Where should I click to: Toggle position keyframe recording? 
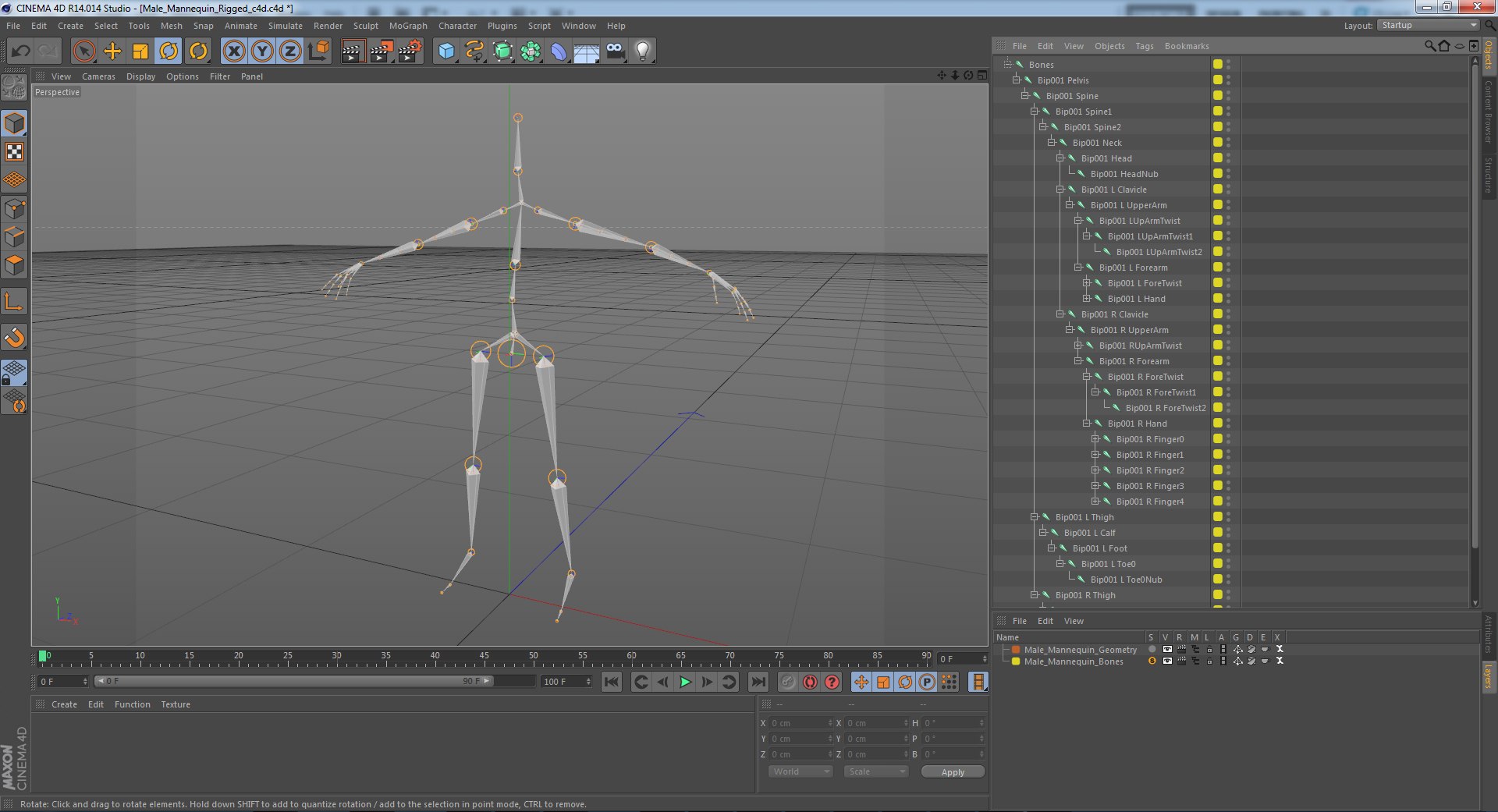coord(861,682)
